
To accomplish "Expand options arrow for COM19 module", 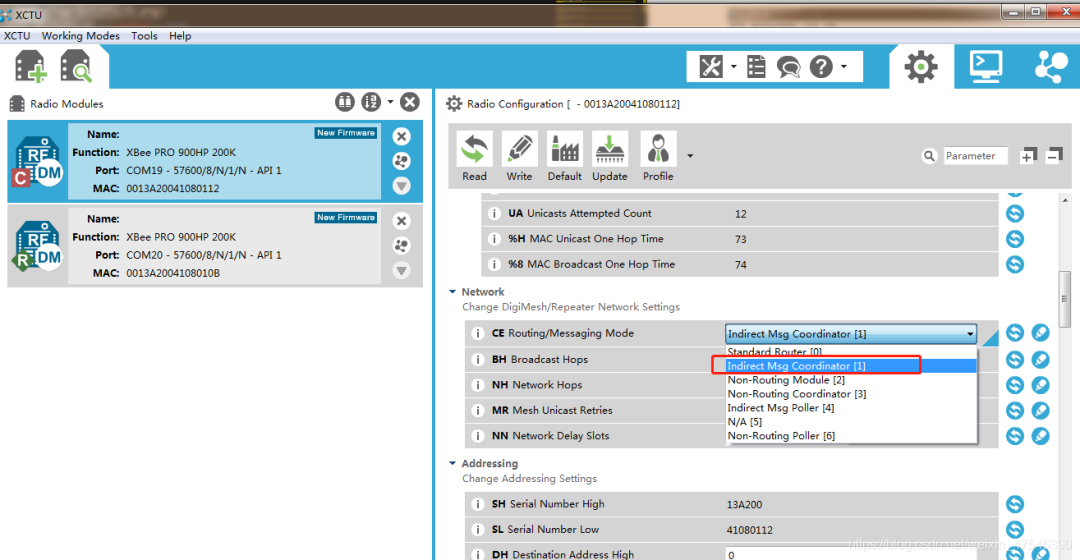I will coord(402,186).
